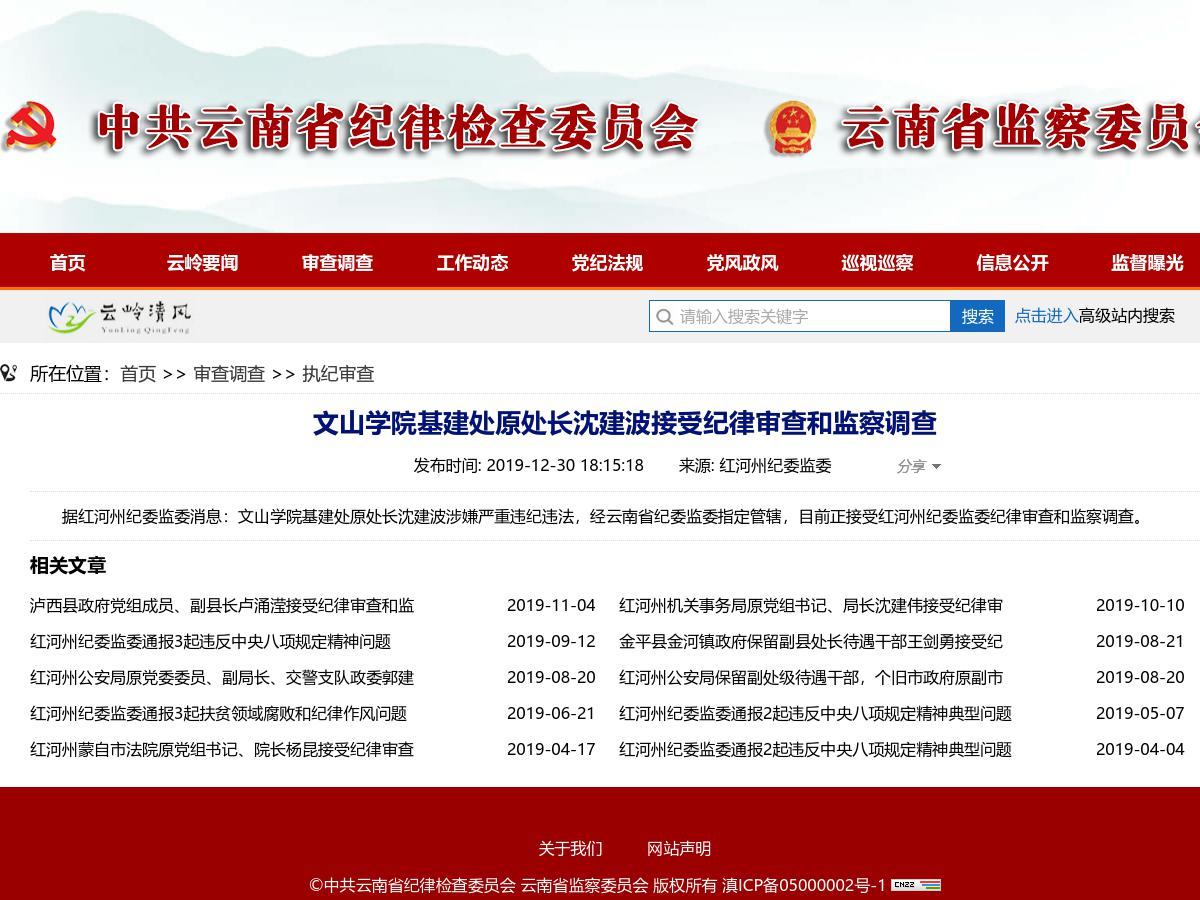Select 监督曝光 in the navigation bar
The image size is (1200, 900).
1147,263
